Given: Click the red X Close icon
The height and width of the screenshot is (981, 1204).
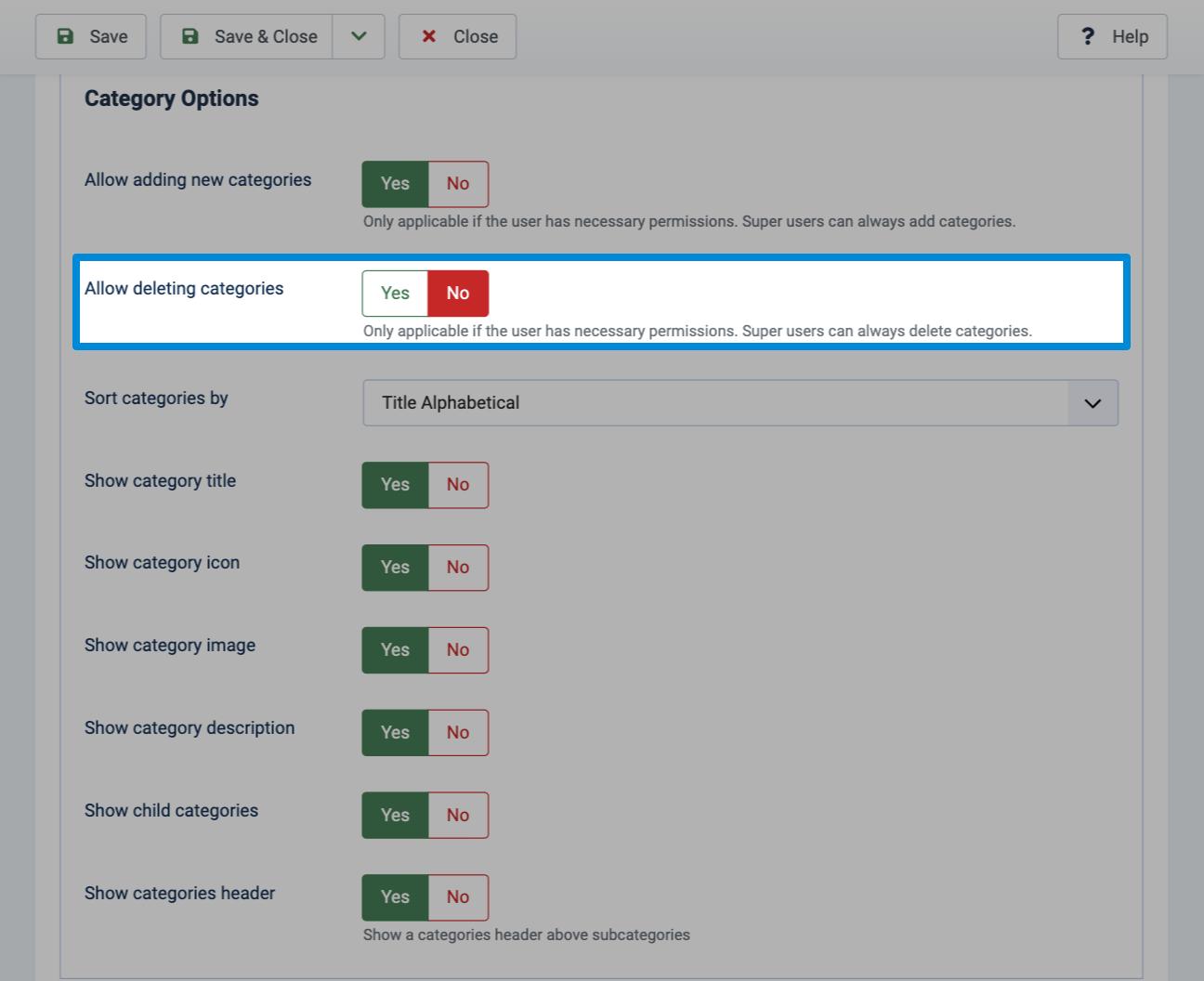Looking at the screenshot, I should (429, 36).
